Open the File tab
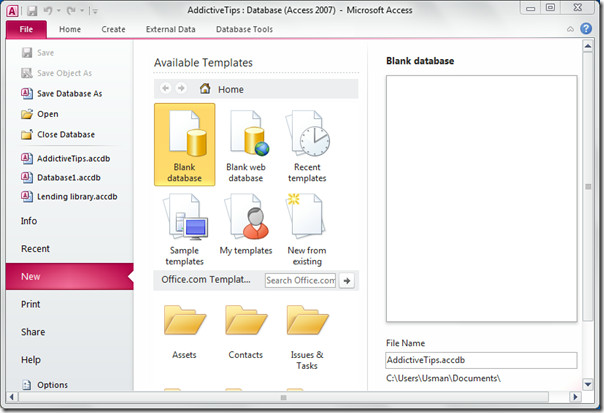This screenshot has height=413, width=604. 26,29
